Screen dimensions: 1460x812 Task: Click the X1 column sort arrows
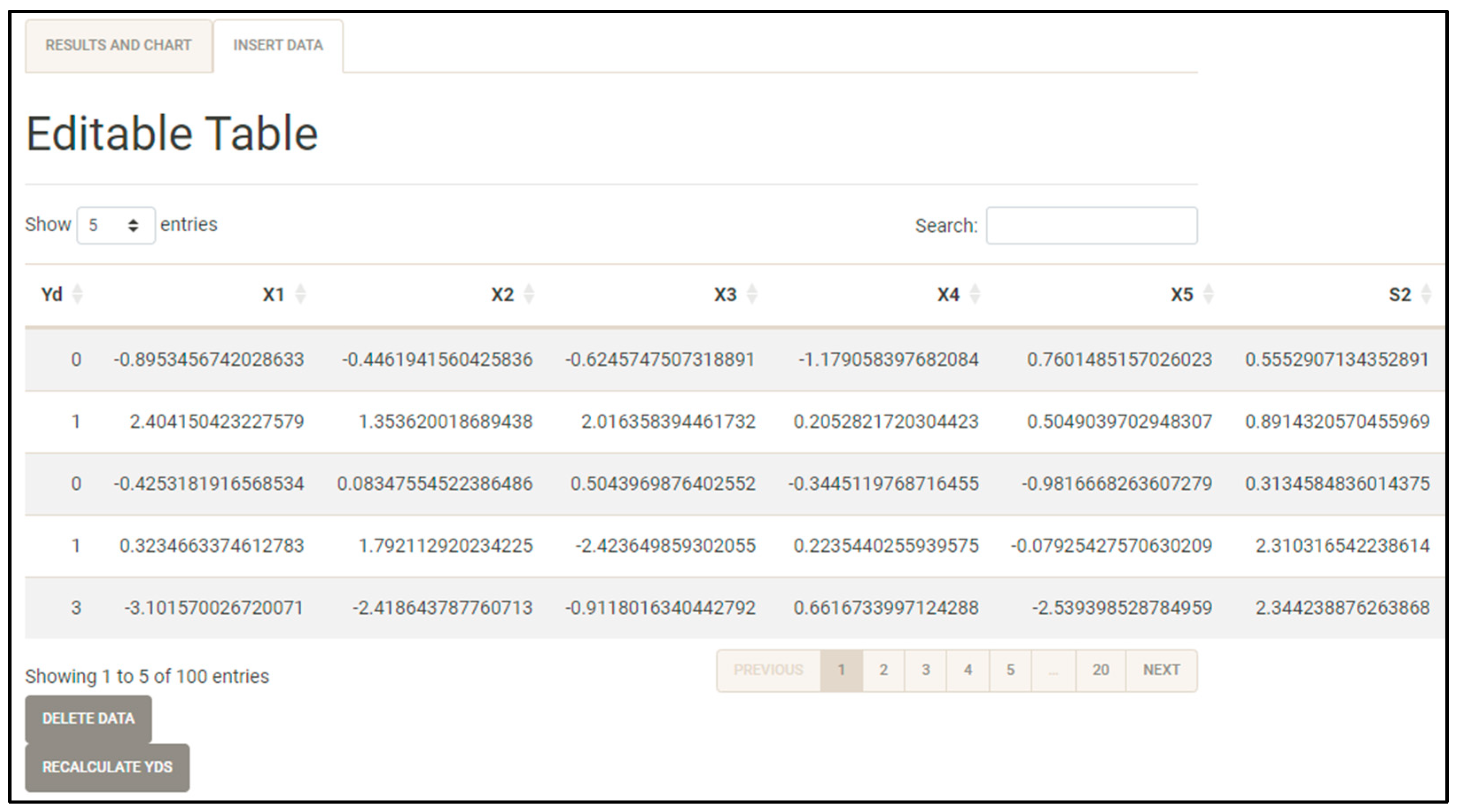coord(300,294)
